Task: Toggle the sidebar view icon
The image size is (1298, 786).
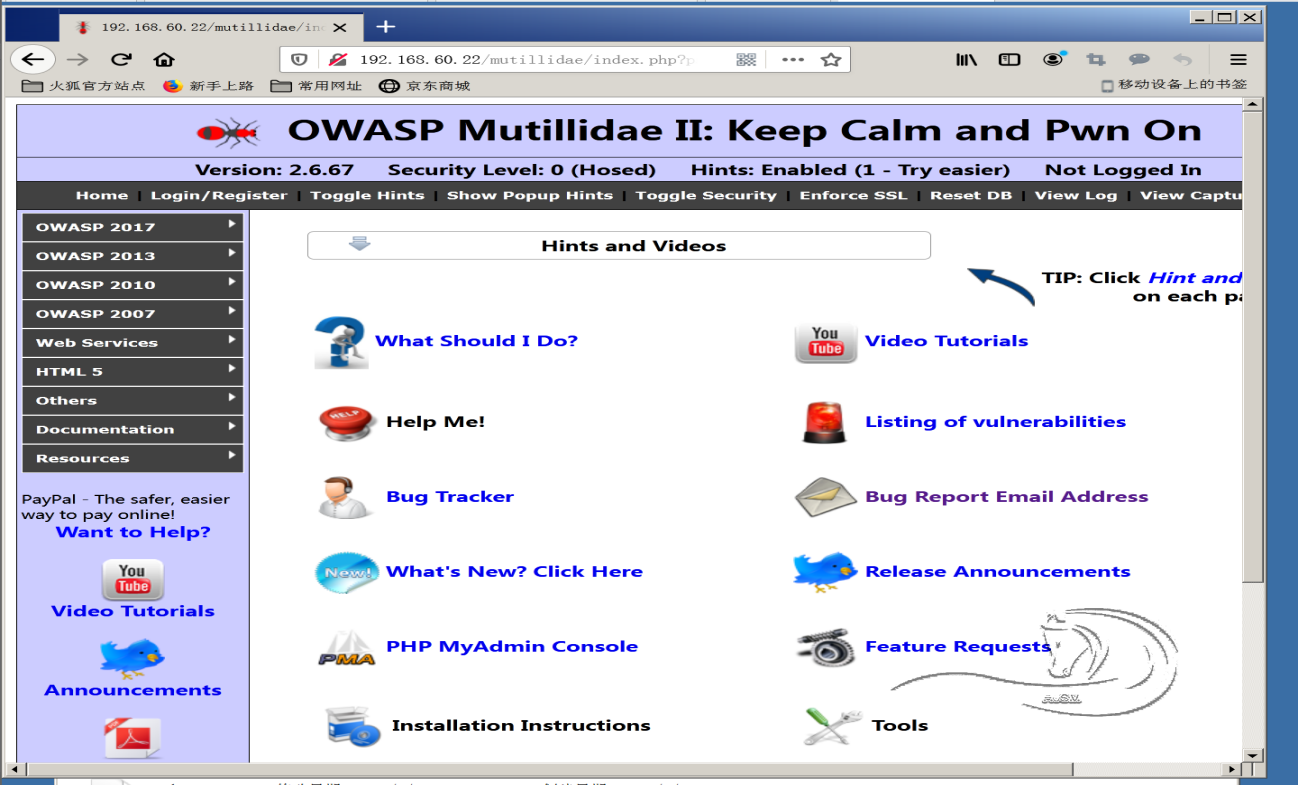Action: tap(1010, 59)
